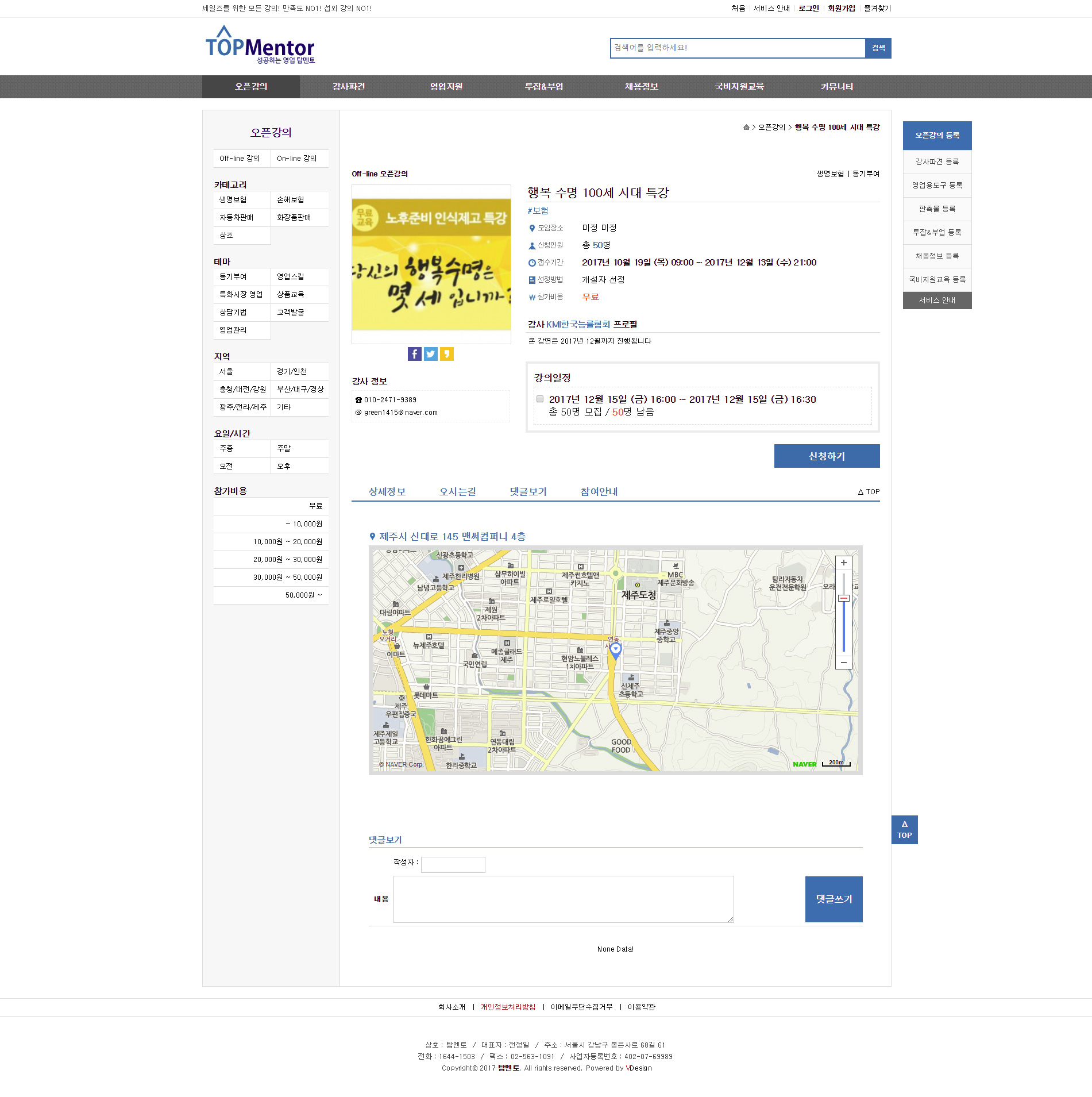Click the blue map location marker
The image size is (1092, 1097).
click(x=615, y=650)
